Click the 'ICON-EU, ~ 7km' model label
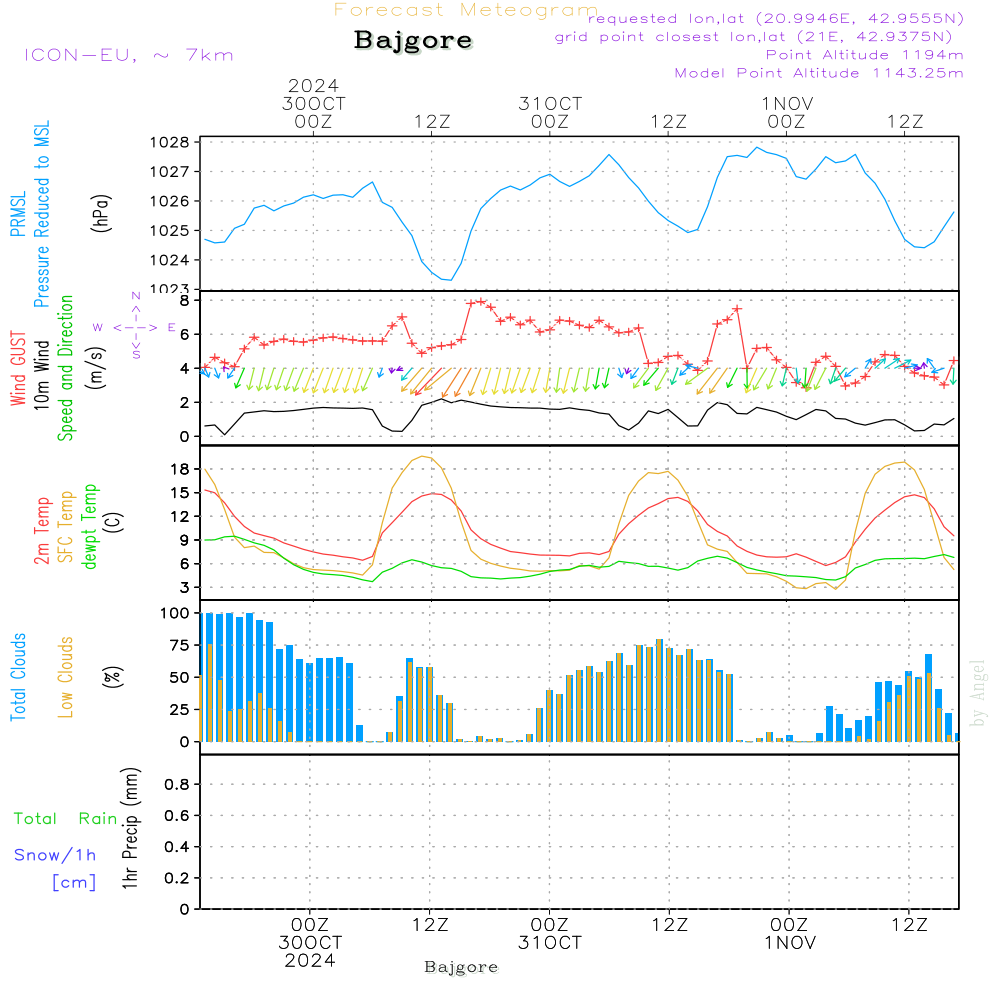This screenshot has height=1000, width=1000. click(129, 55)
